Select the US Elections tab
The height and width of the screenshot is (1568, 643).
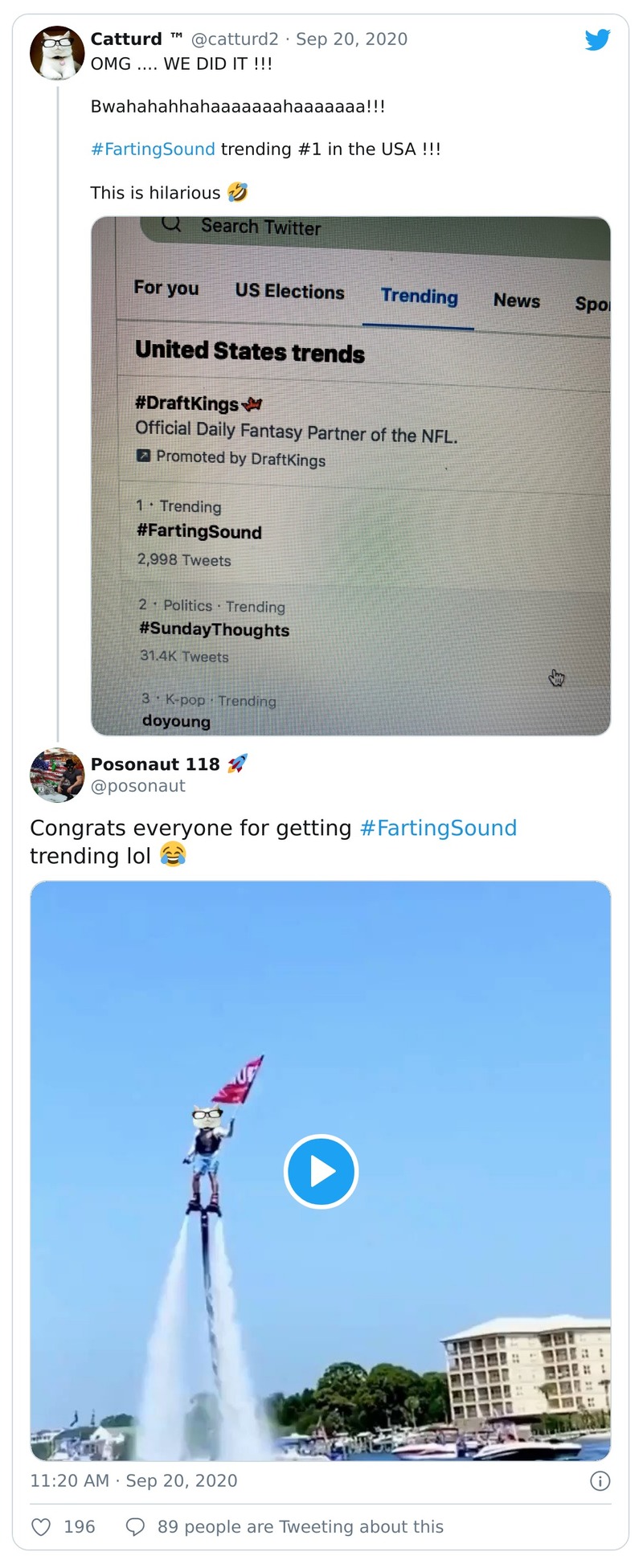pos(289,291)
